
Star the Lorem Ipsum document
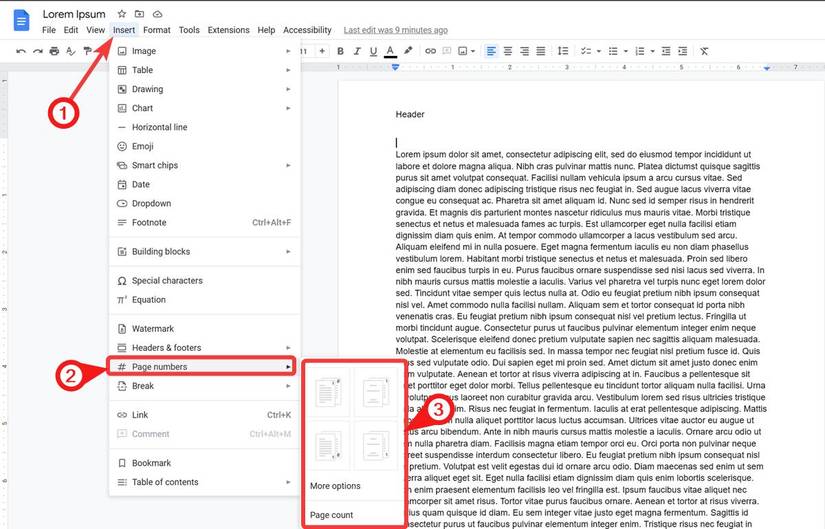122,14
